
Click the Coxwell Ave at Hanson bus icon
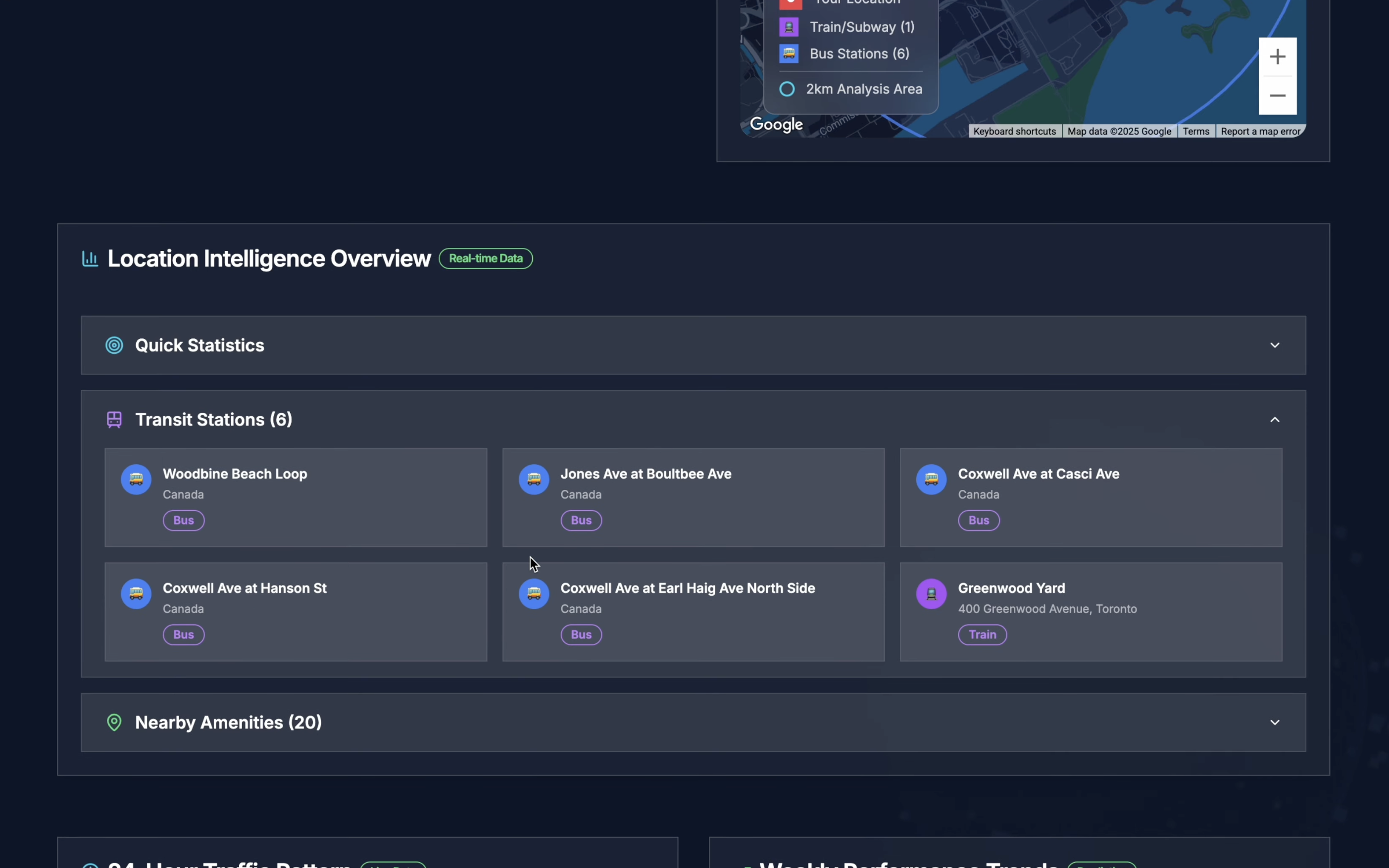136,593
